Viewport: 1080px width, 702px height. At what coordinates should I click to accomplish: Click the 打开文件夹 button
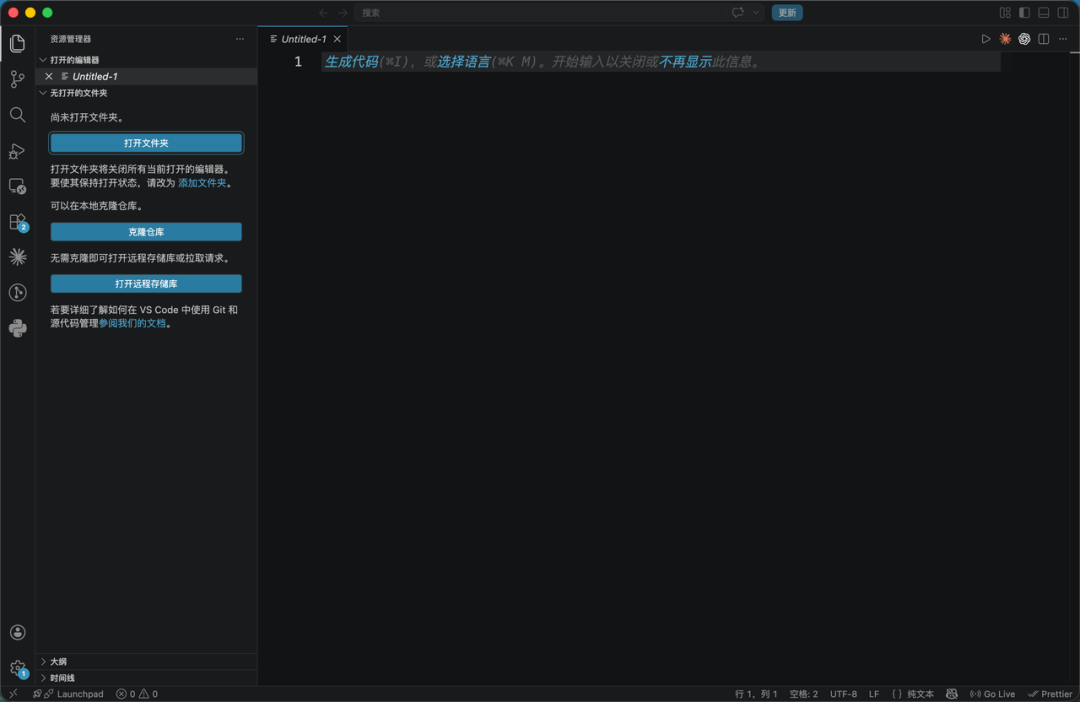(x=146, y=143)
